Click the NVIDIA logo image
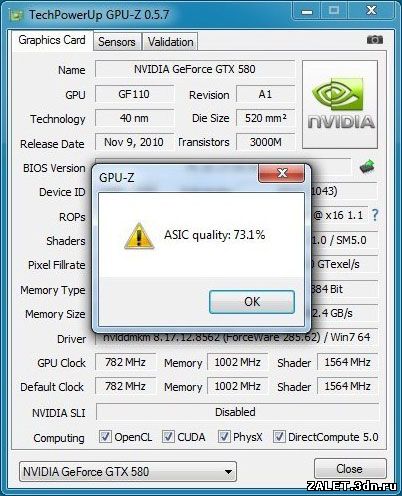 (340, 104)
